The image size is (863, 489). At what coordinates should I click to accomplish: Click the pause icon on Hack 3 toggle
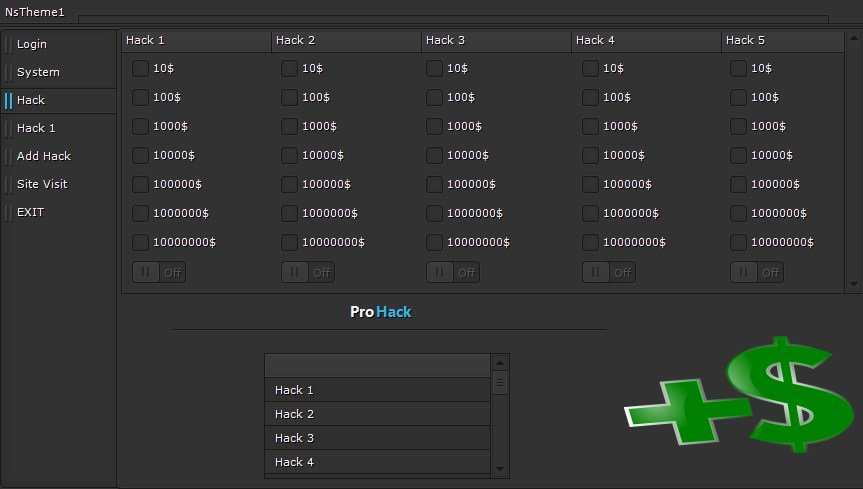(439, 272)
